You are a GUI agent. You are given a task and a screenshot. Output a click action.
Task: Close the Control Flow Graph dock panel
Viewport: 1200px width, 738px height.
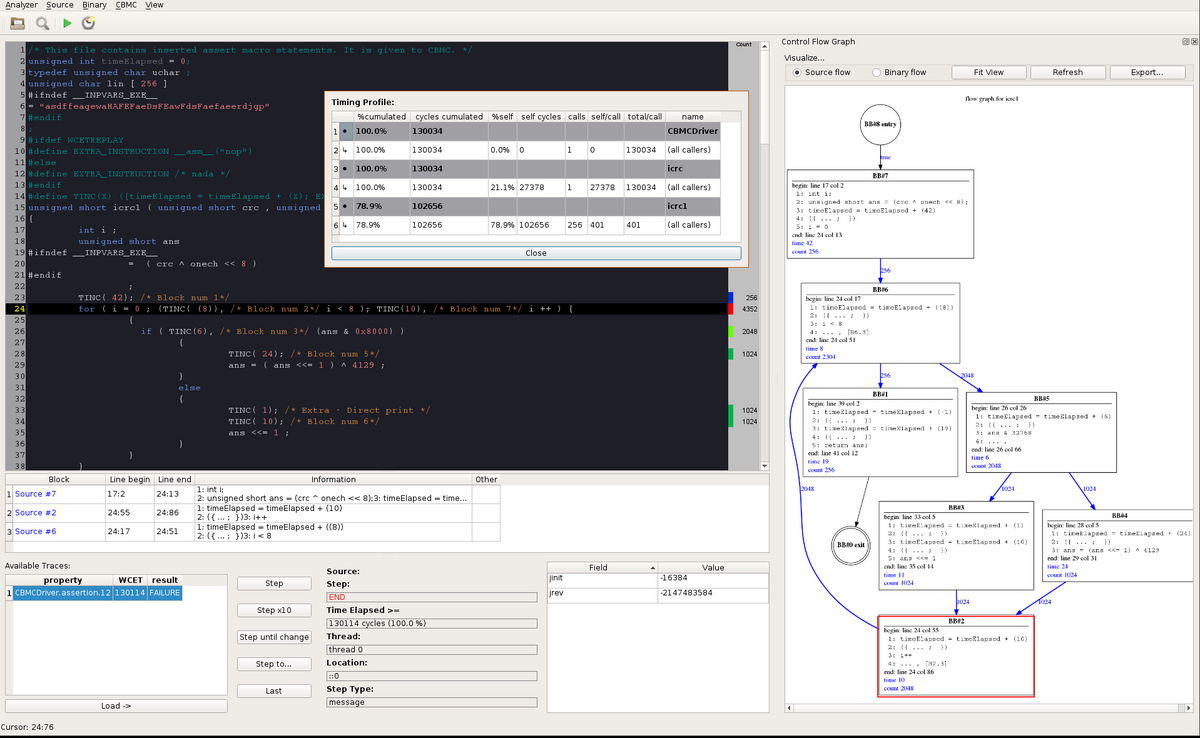click(1192, 42)
